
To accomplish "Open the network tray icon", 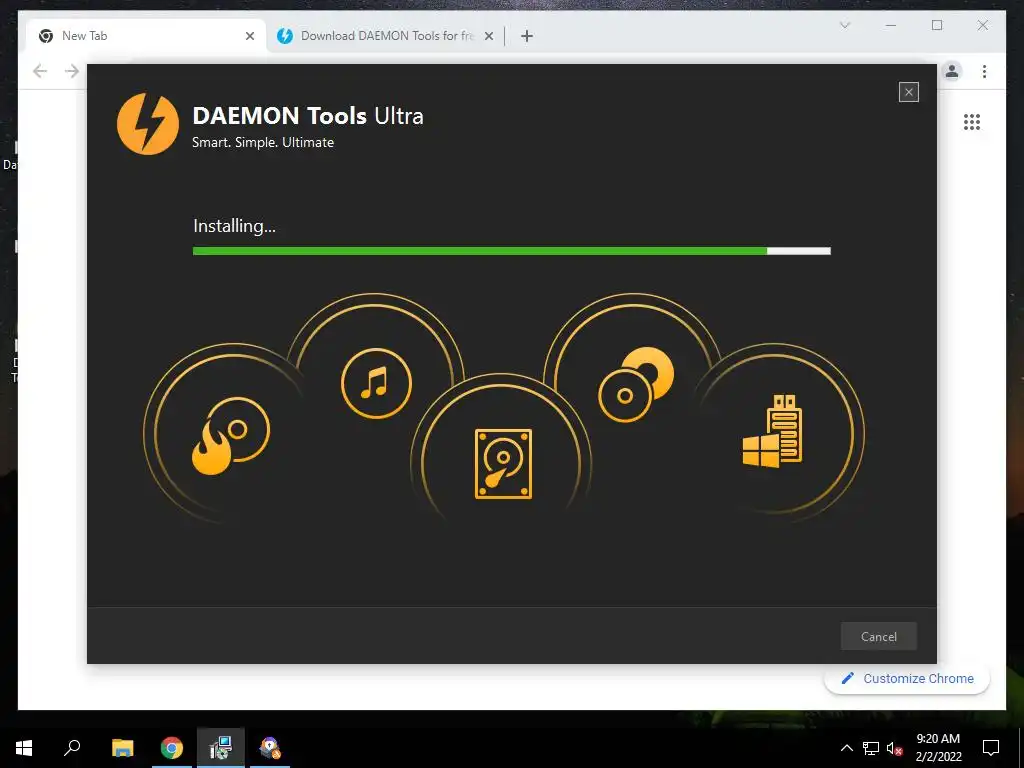I will (871, 748).
